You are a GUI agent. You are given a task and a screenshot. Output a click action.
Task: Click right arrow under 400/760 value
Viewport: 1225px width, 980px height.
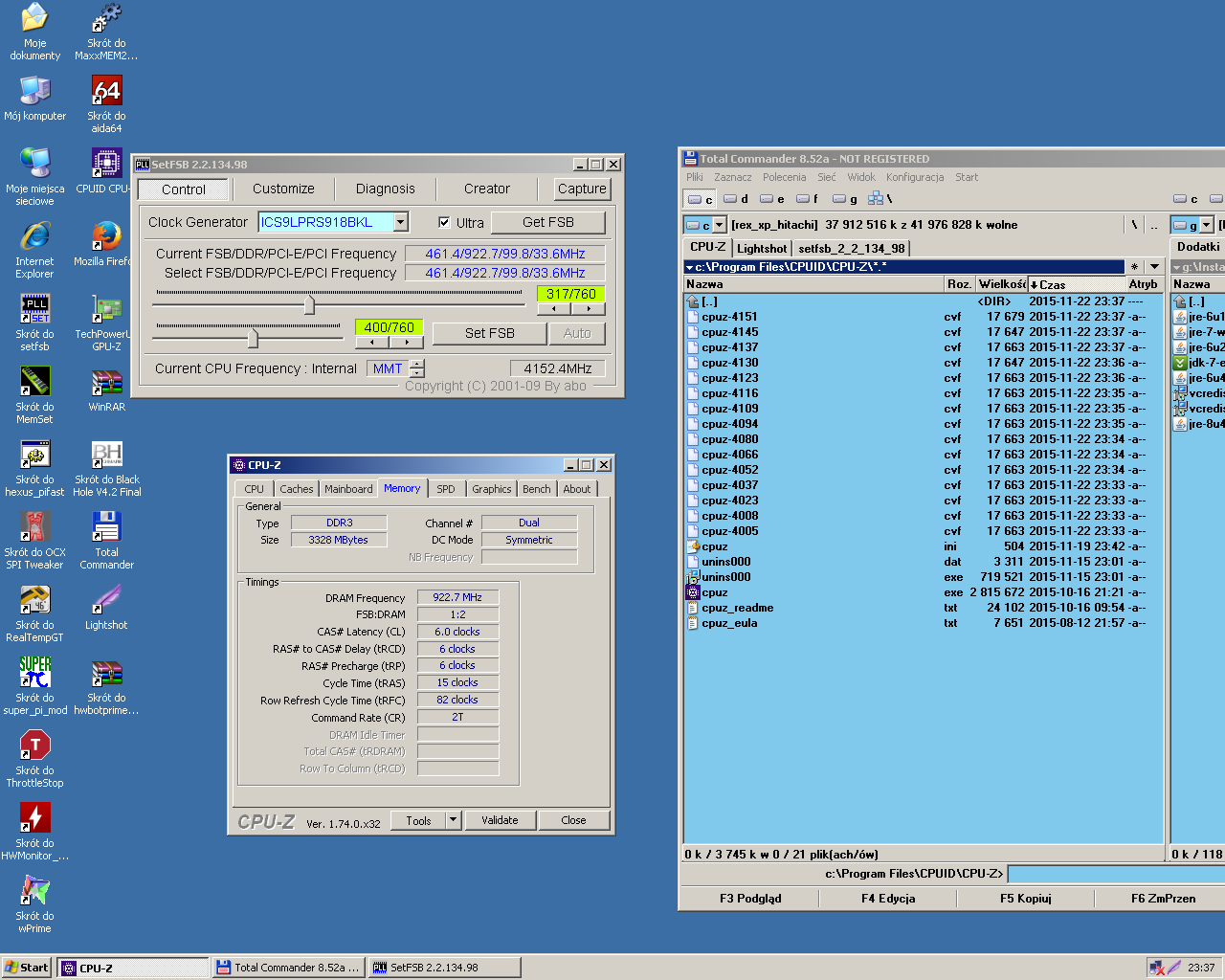(407, 343)
